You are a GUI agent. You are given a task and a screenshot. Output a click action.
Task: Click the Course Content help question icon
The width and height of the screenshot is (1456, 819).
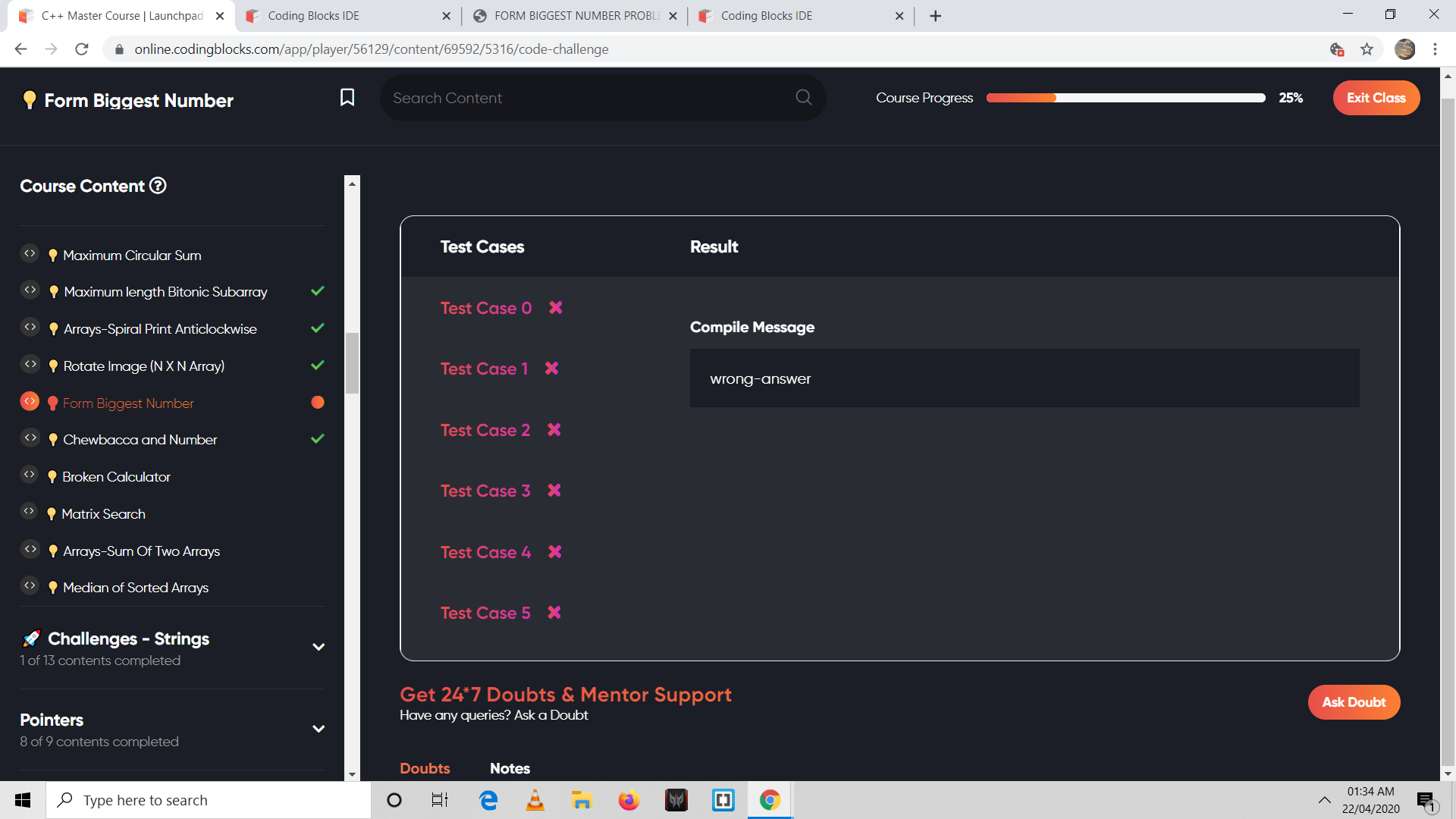(158, 186)
